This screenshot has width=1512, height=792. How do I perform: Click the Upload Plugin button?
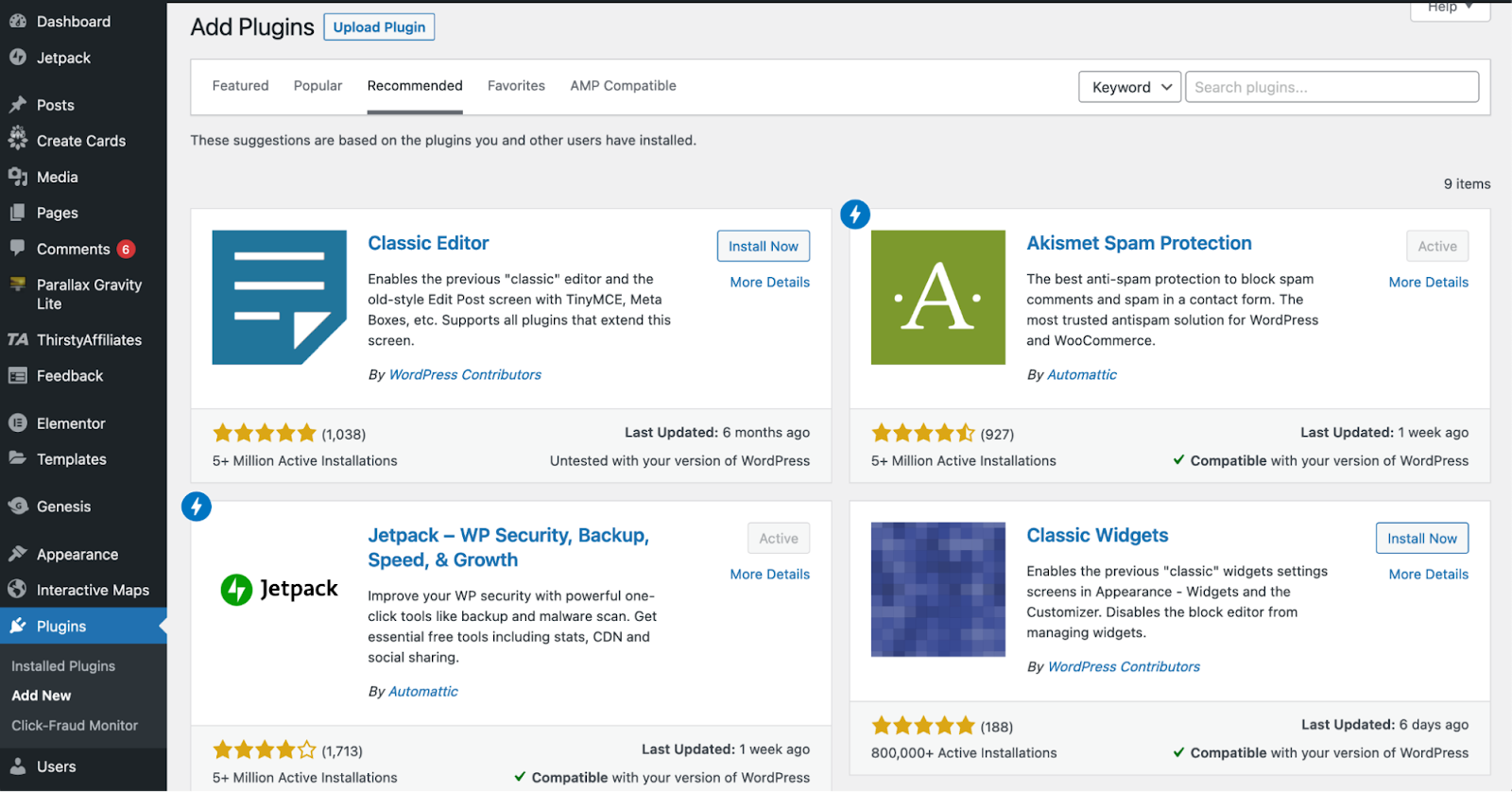379,27
